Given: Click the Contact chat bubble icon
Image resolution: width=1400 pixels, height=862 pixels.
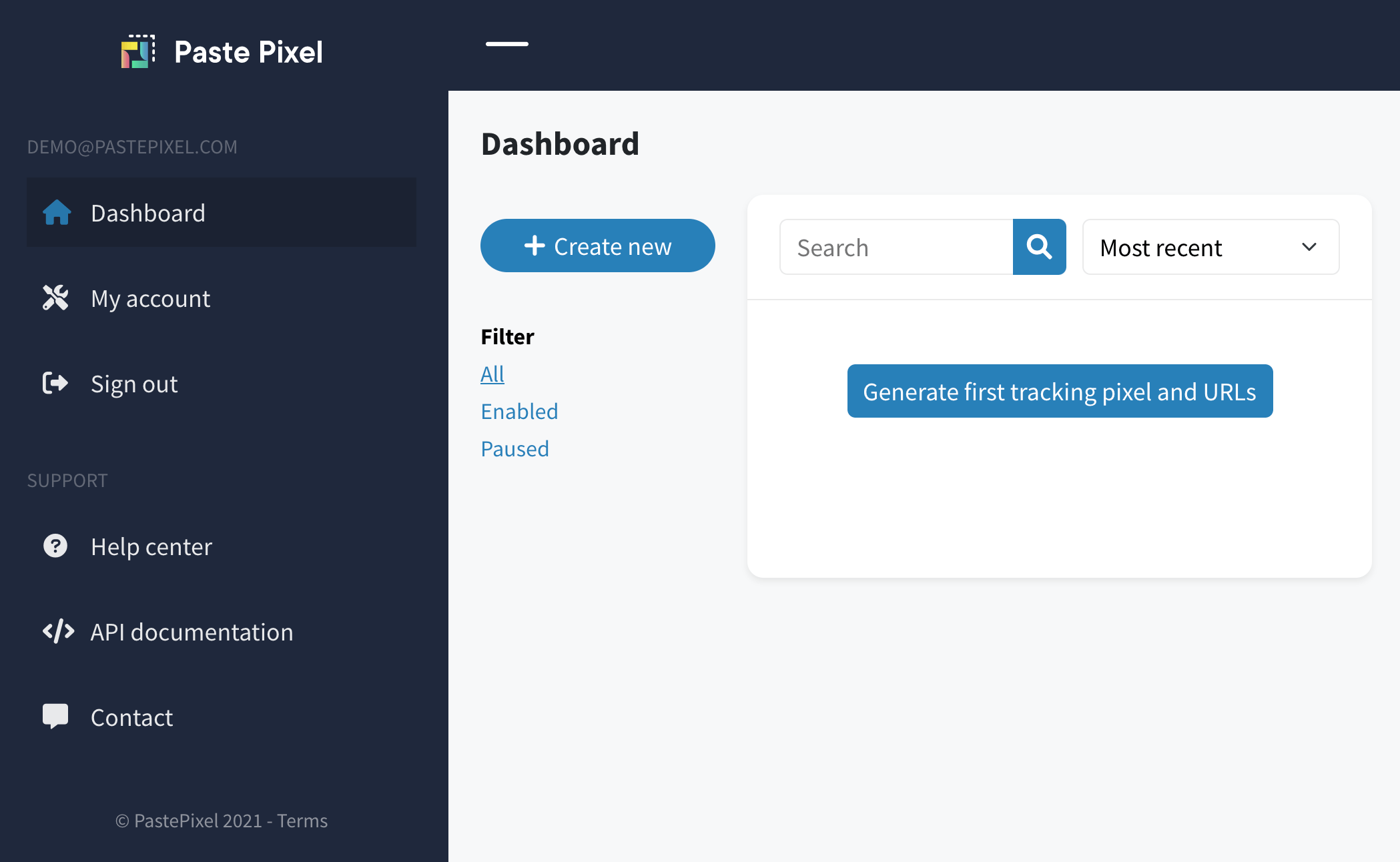Looking at the screenshot, I should pos(55,717).
